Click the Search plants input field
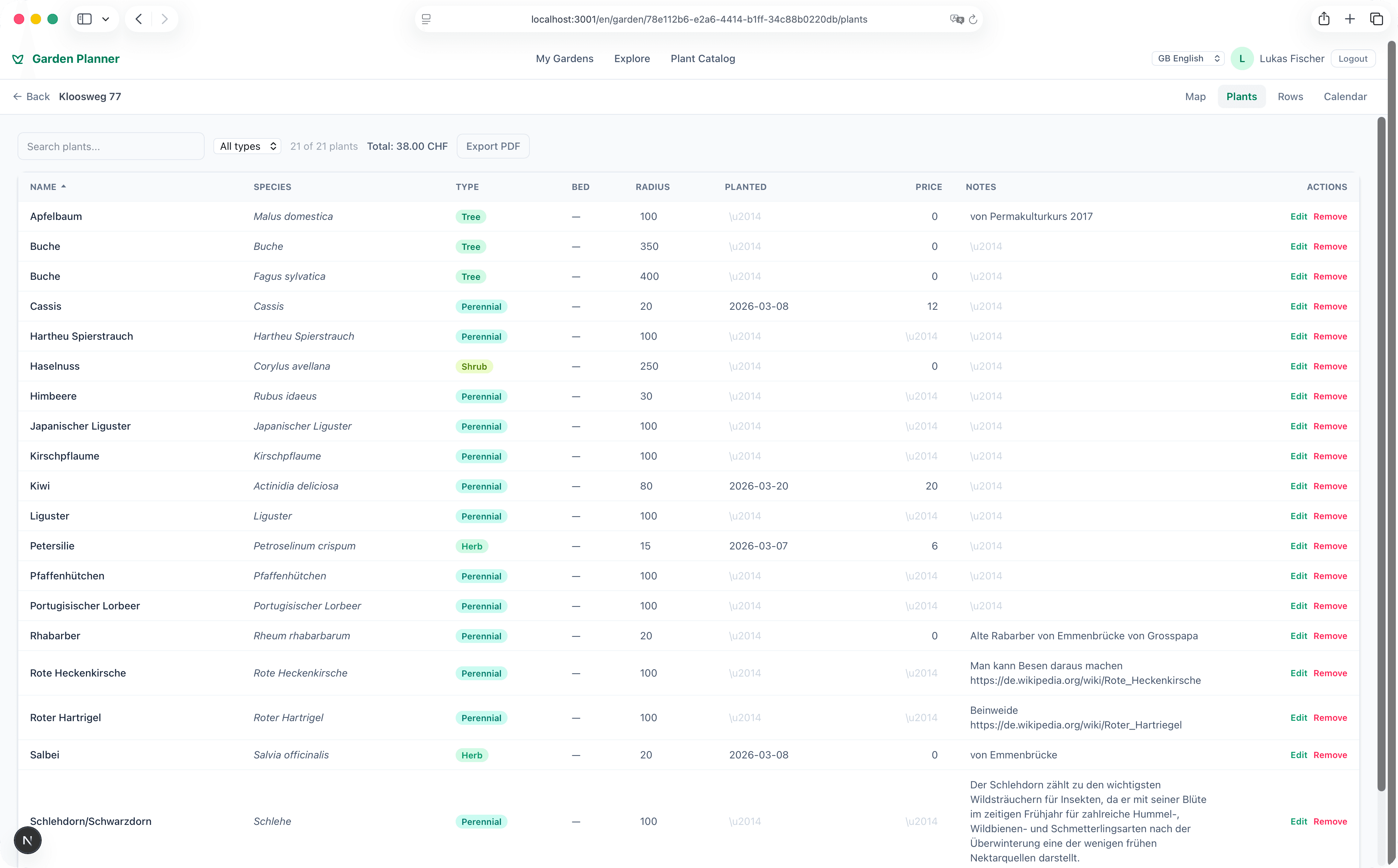 tap(111, 146)
